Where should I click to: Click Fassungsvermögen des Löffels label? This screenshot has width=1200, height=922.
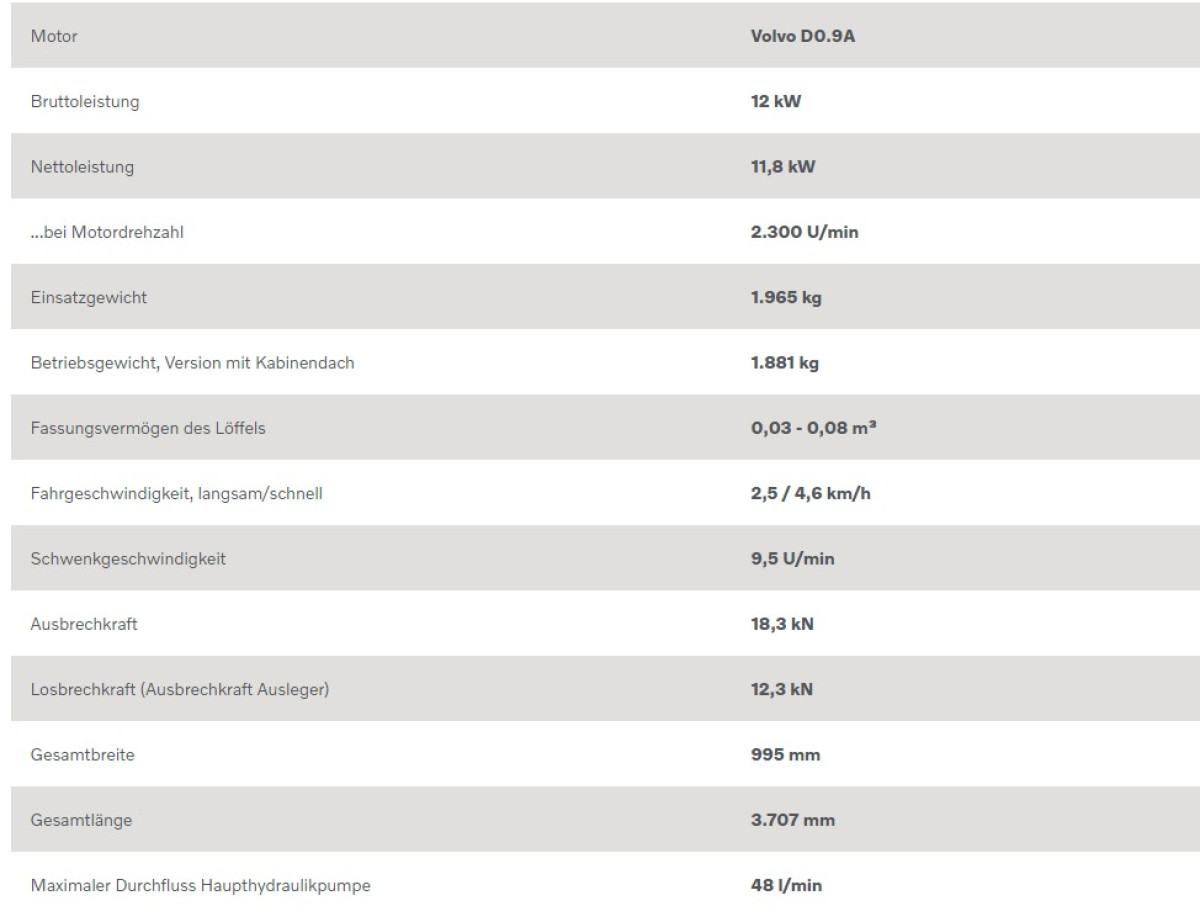coord(146,429)
